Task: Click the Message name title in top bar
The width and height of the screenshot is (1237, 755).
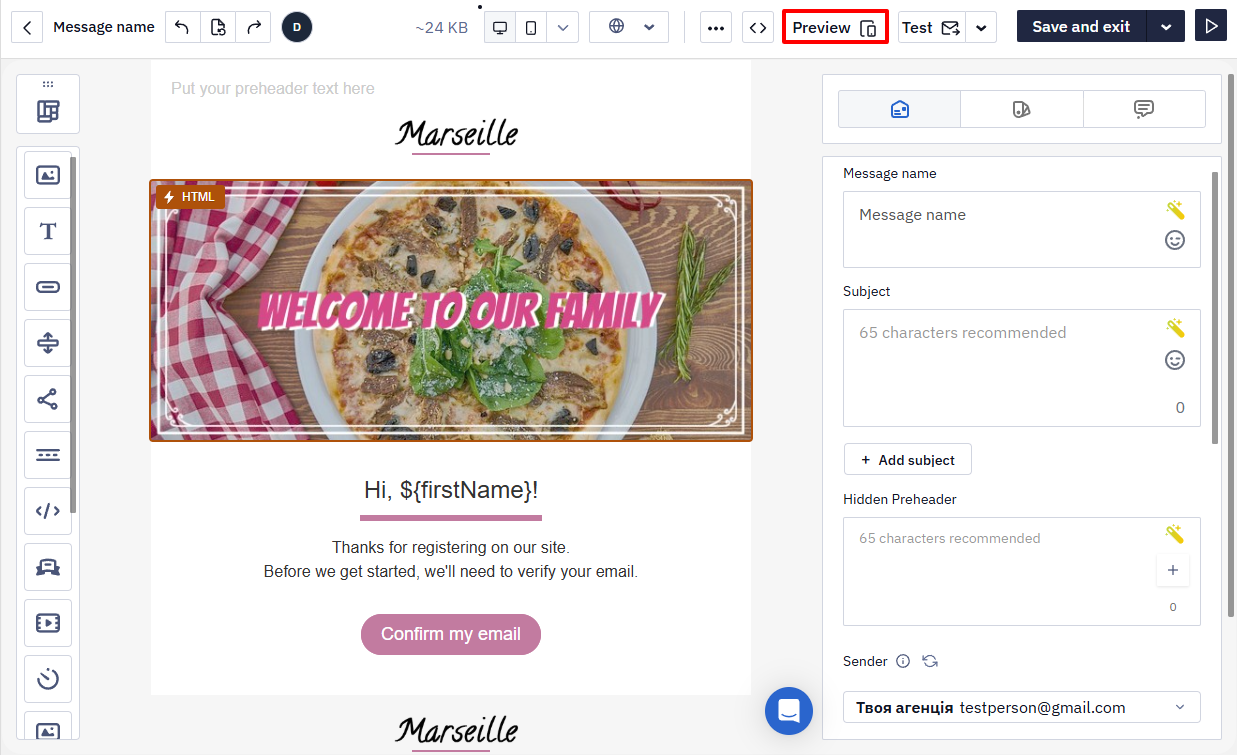Action: point(104,27)
